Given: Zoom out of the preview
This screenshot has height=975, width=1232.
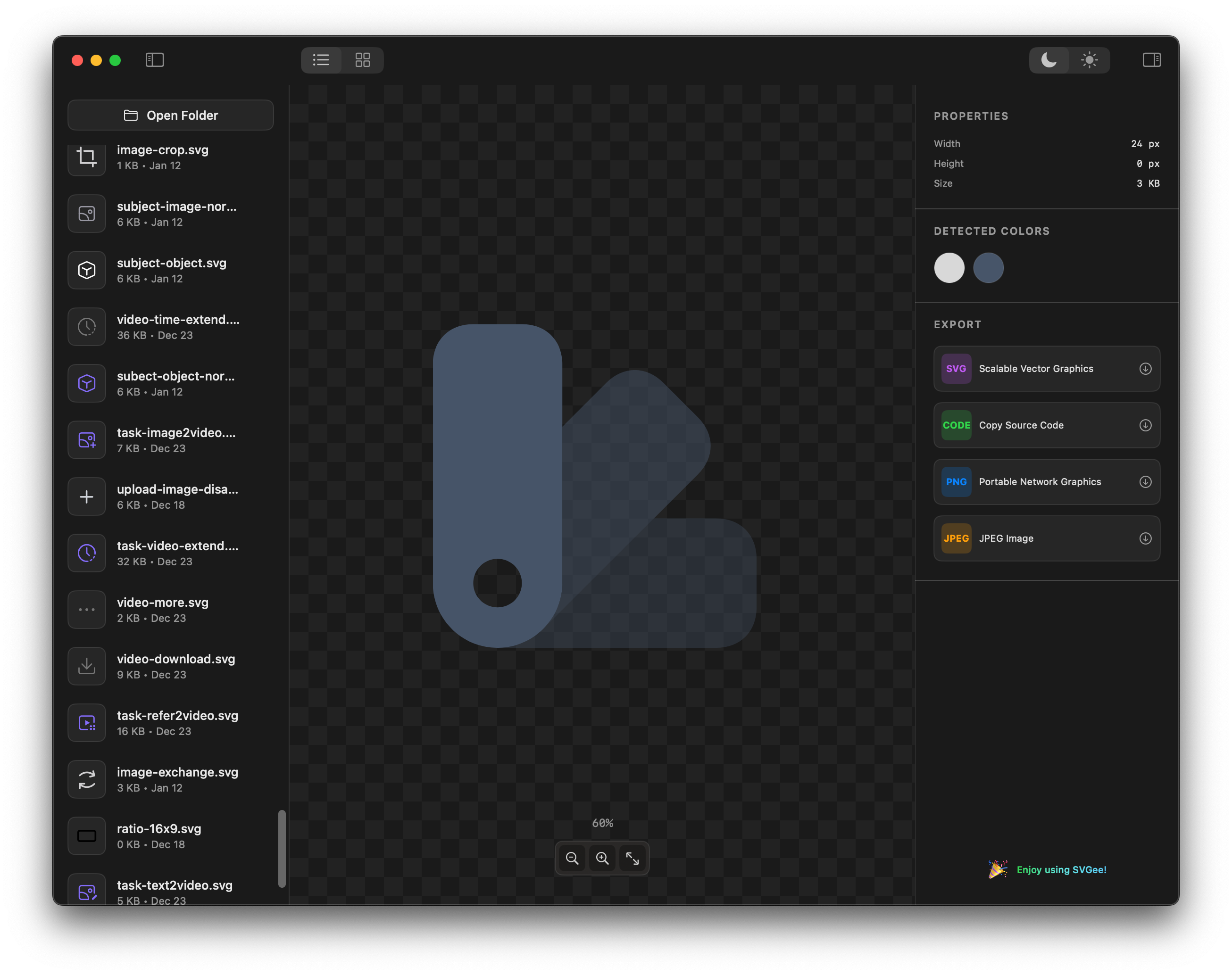Looking at the screenshot, I should (x=572, y=858).
